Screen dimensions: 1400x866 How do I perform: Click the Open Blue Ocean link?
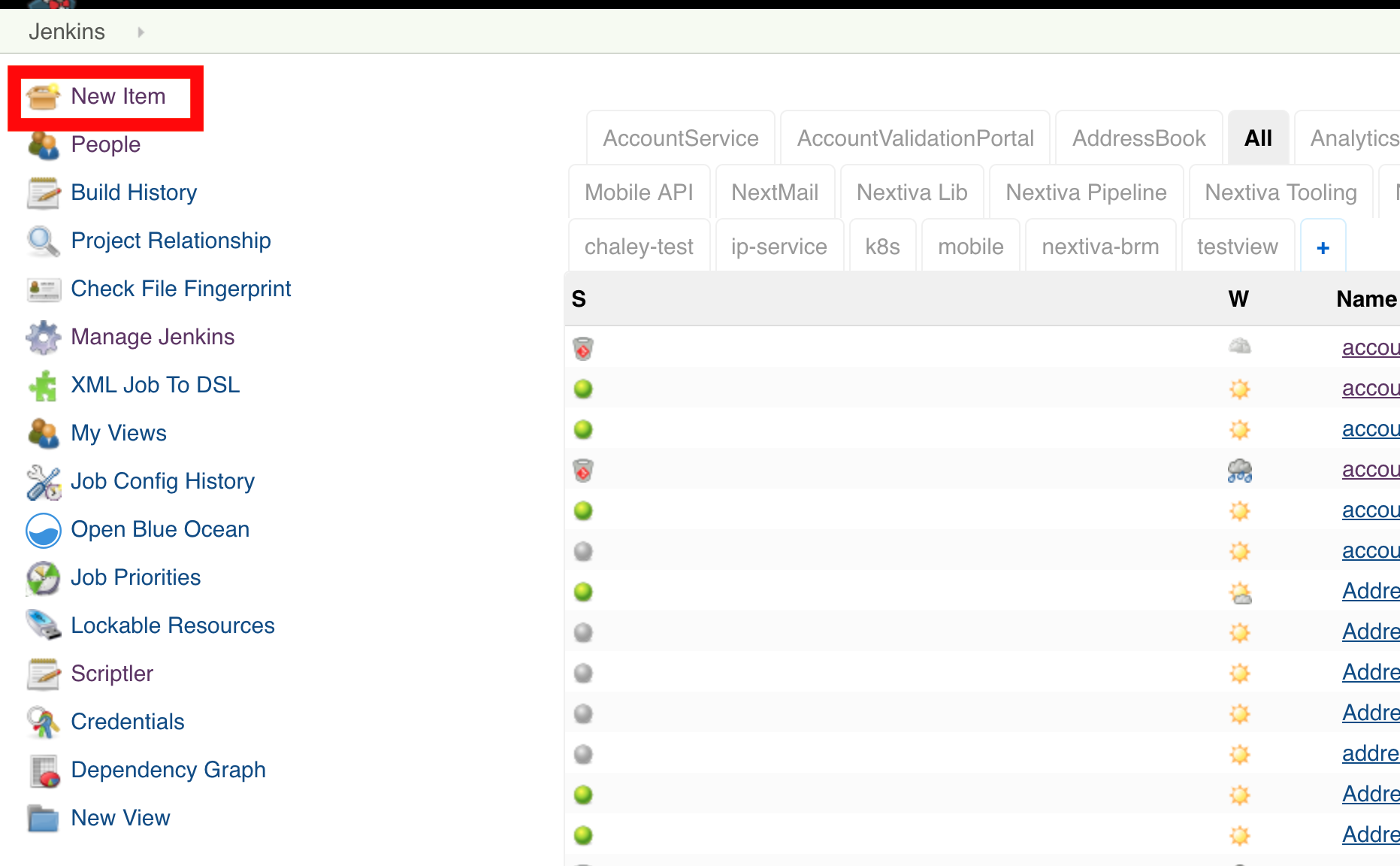click(x=160, y=529)
